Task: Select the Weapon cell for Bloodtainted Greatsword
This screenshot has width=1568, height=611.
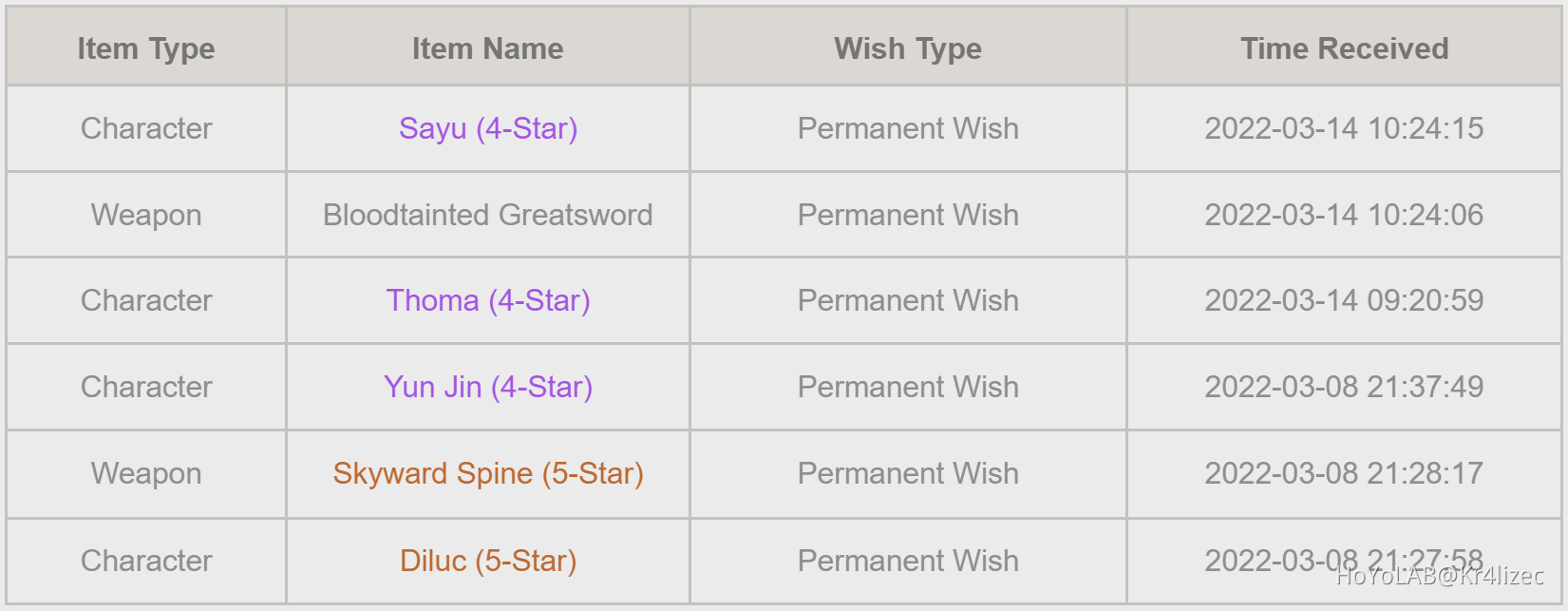Action: (146, 215)
